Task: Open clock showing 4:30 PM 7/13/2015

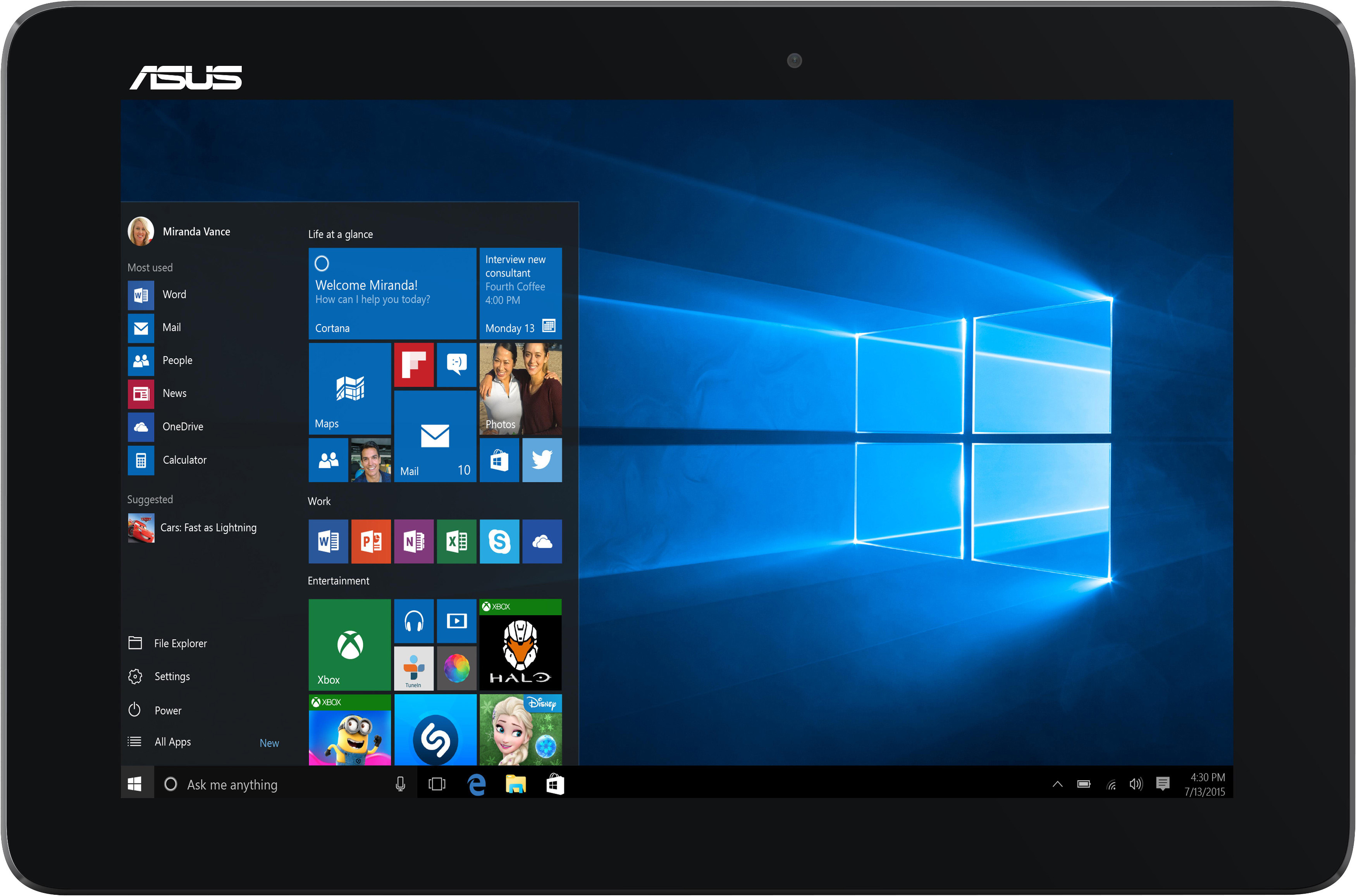Action: click(1205, 784)
